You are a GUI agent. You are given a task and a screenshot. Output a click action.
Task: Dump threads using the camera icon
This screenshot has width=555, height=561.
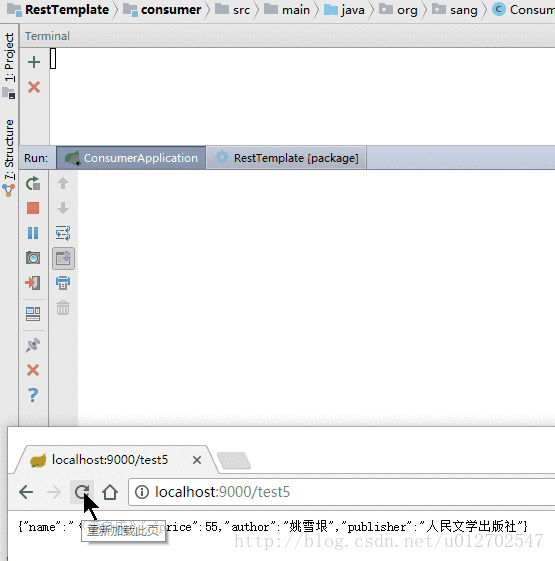tap(33, 258)
